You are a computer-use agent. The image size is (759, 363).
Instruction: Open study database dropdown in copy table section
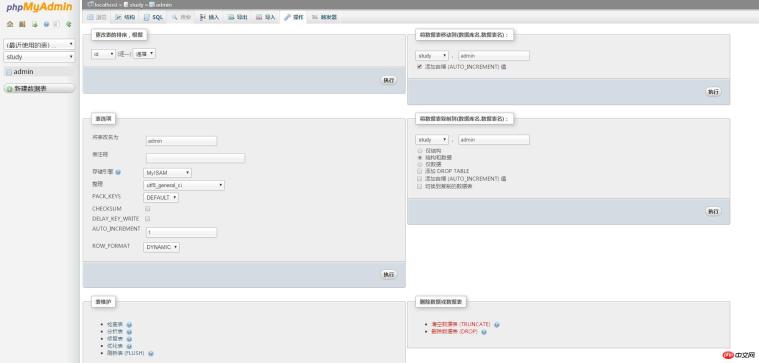point(432,140)
